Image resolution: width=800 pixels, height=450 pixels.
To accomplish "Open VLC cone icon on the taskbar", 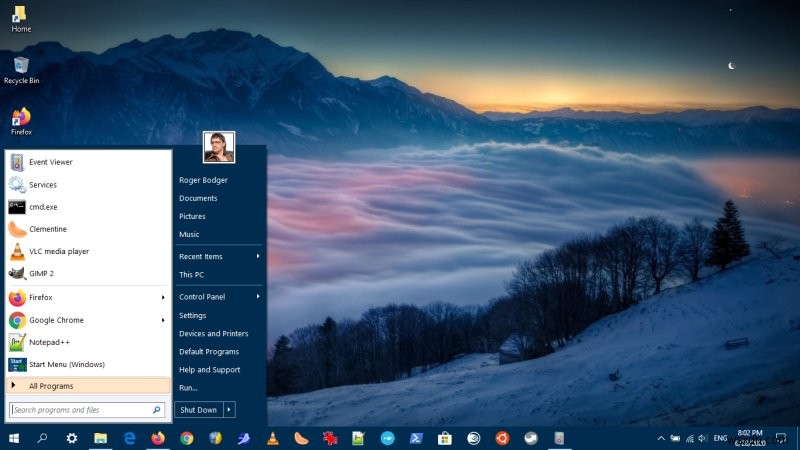I will [273, 438].
